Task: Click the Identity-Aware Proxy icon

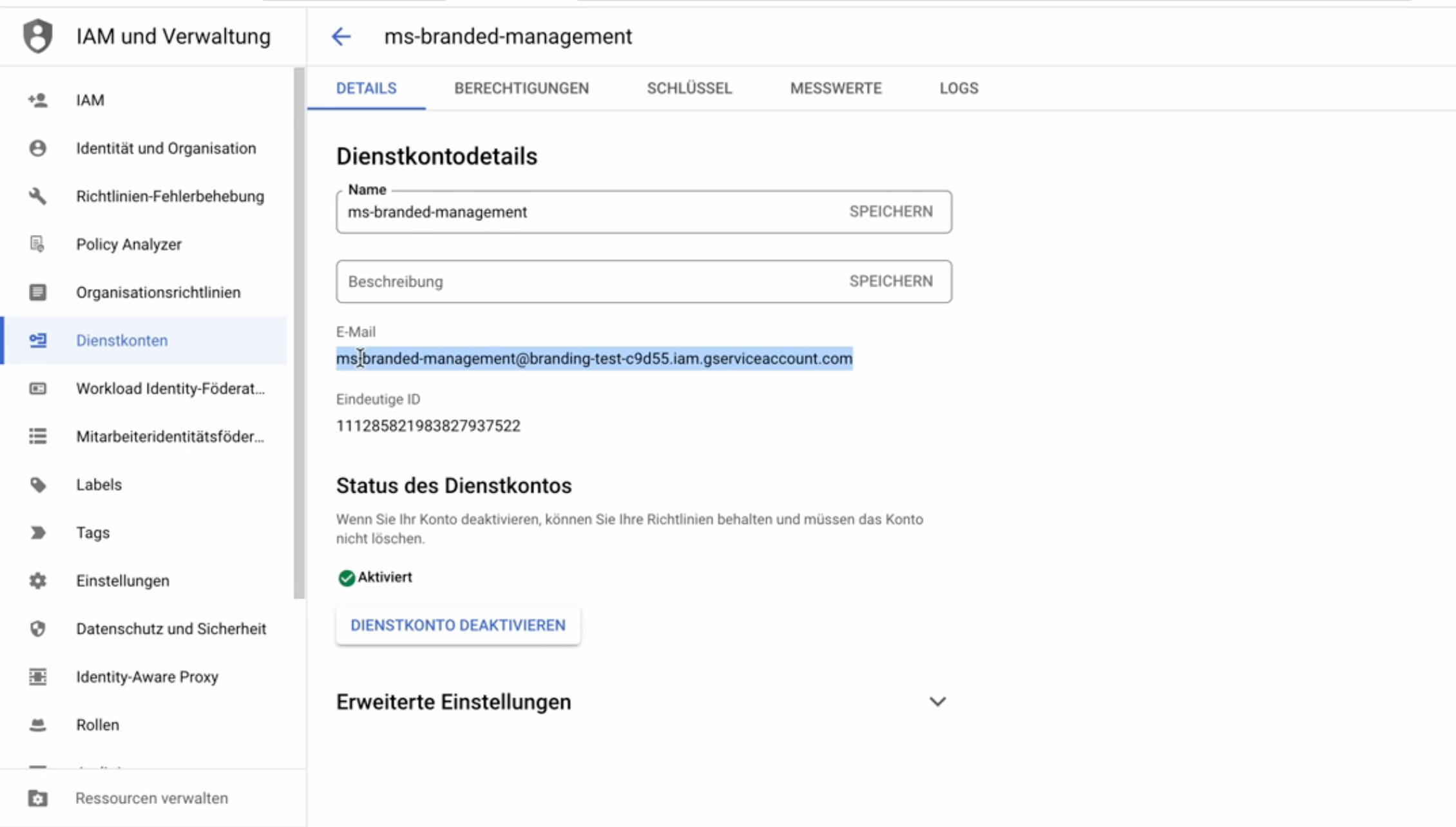Action: 37,676
